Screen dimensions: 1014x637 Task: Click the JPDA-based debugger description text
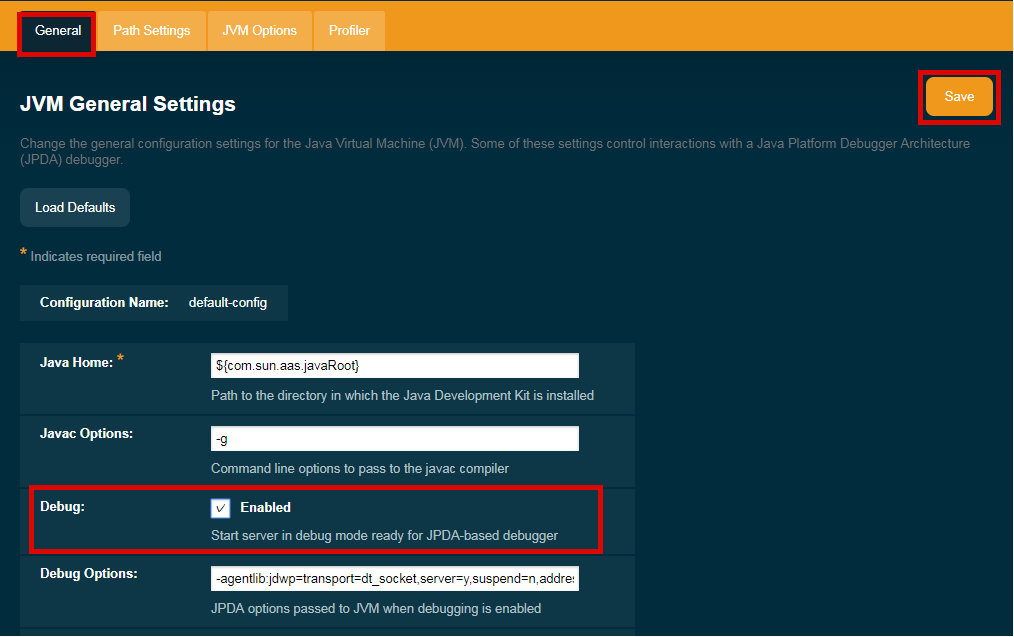[384, 536]
